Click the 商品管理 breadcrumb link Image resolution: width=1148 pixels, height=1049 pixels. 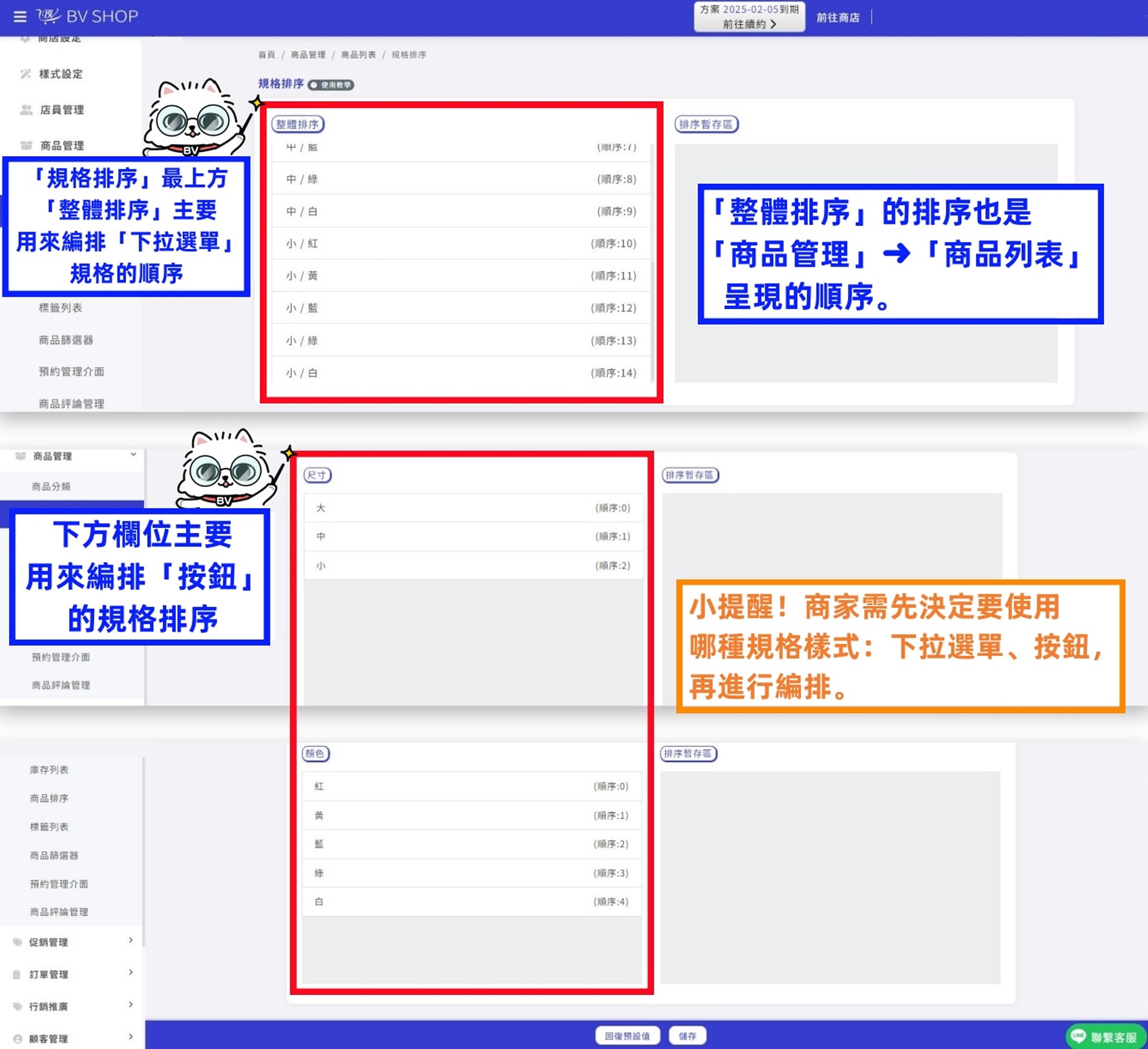coord(308,54)
